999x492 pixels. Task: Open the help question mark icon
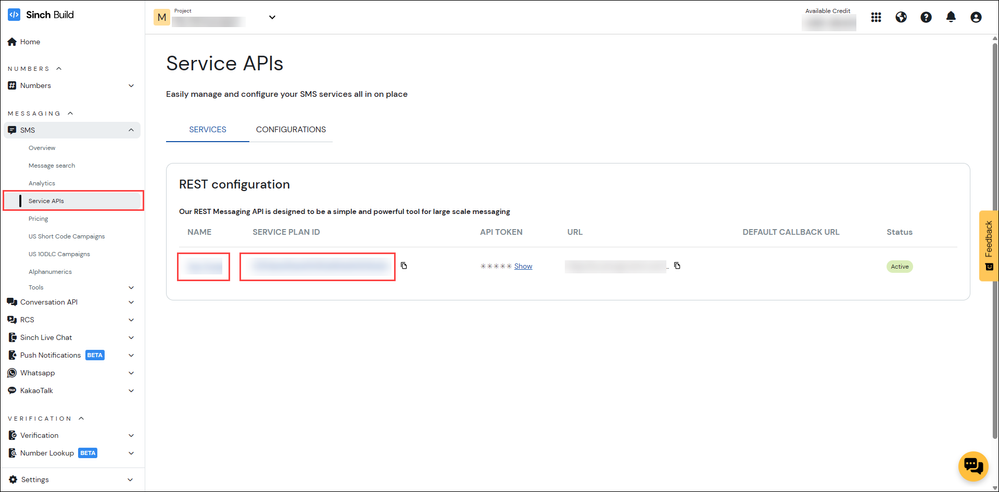[x=926, y=17]
